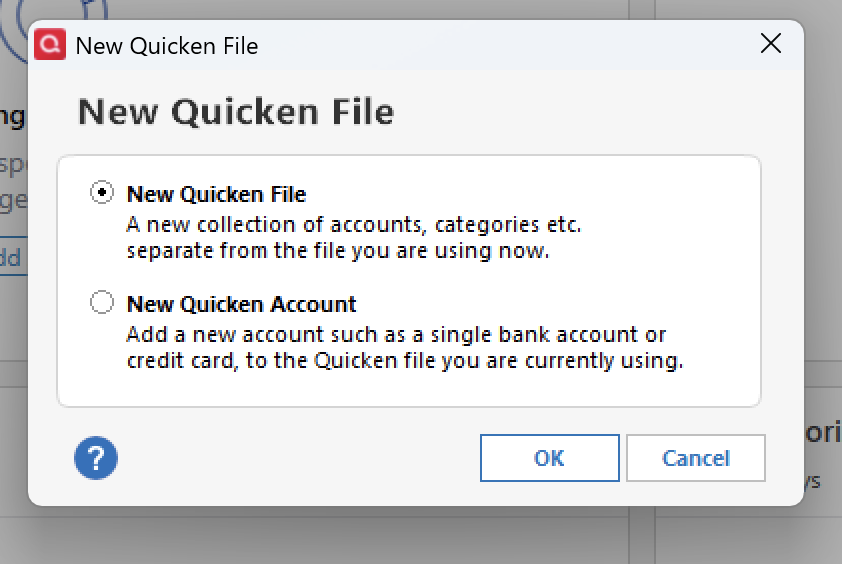Select the New Quicken Account radio button
The height and width of the screenshot is (564, 842).
tap(102, 303)
